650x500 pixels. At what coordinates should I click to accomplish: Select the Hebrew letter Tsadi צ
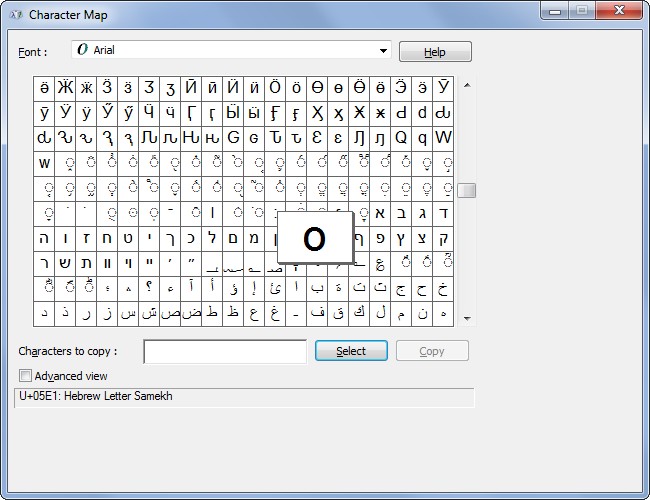click(422, 238)
